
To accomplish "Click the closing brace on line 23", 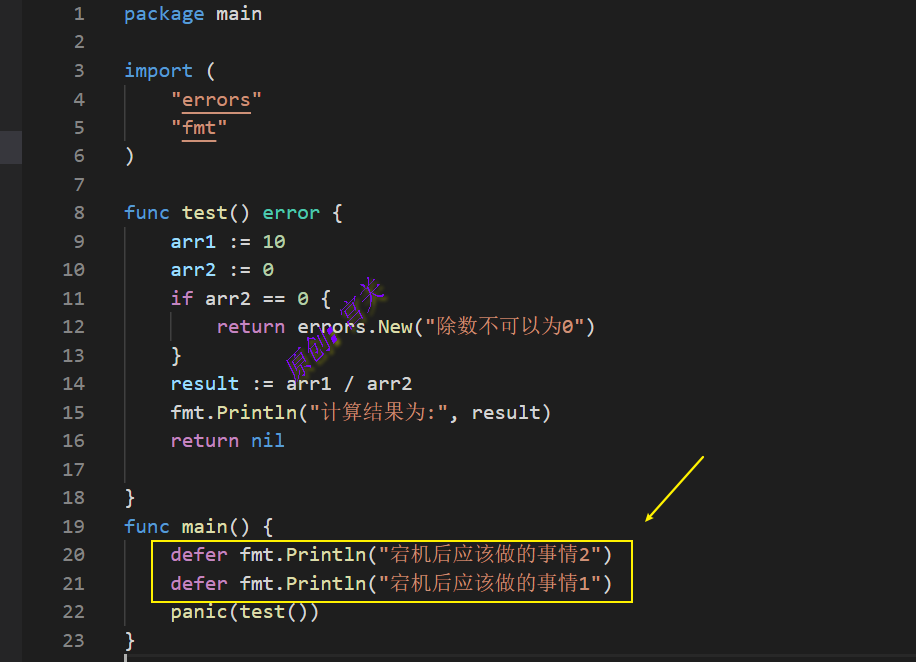I will coord(130,639).
